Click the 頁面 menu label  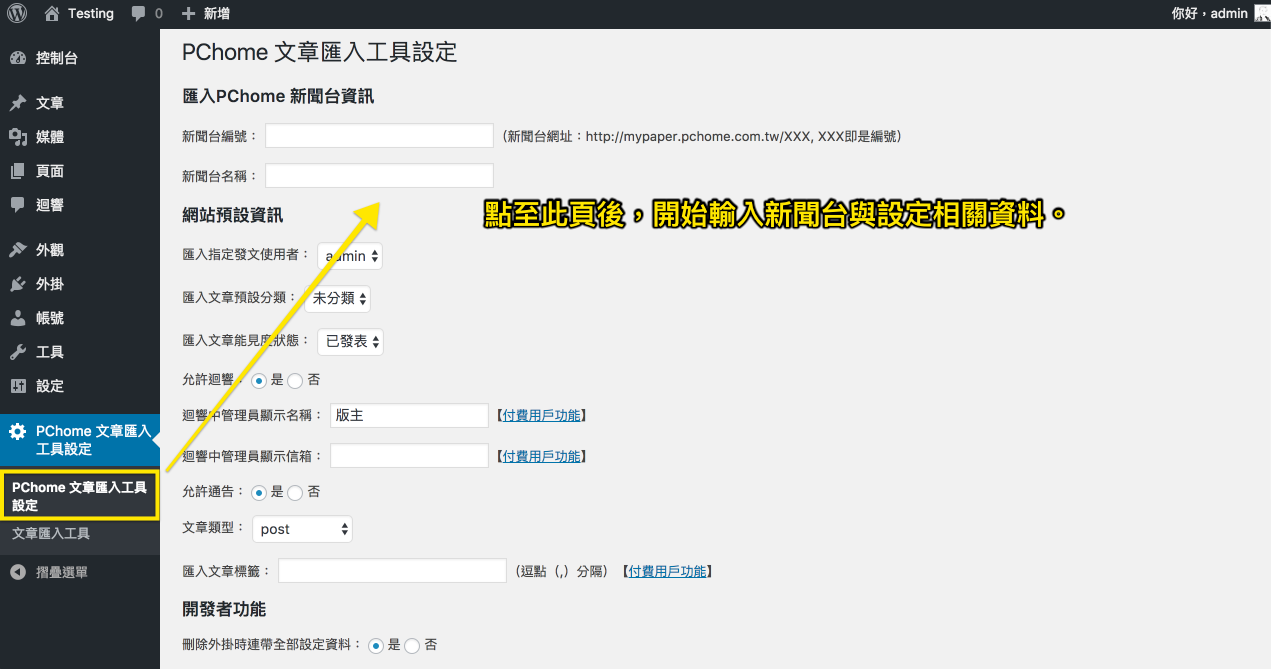(50, 171)
